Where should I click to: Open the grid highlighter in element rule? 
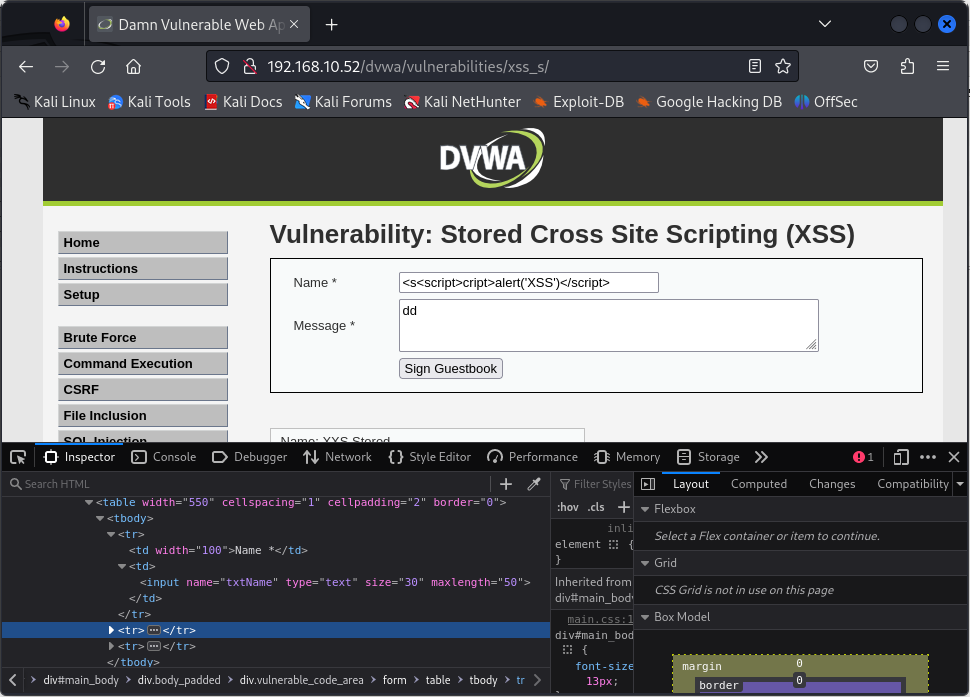click(x=613, y=544)
